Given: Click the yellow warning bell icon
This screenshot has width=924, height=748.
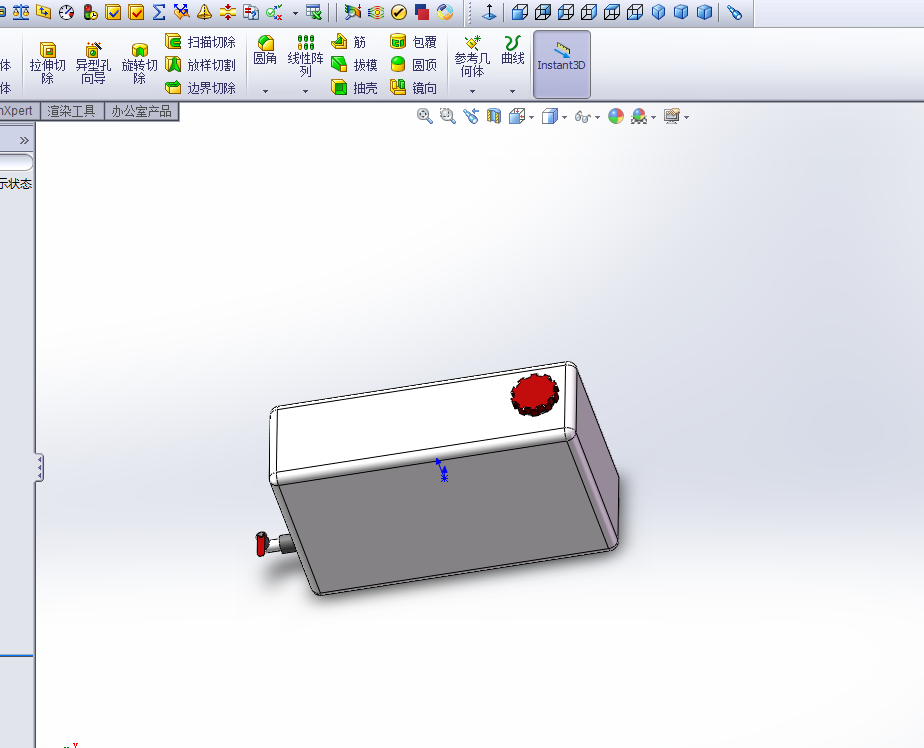Looking at the screenshot, I should tap(204, 12).
